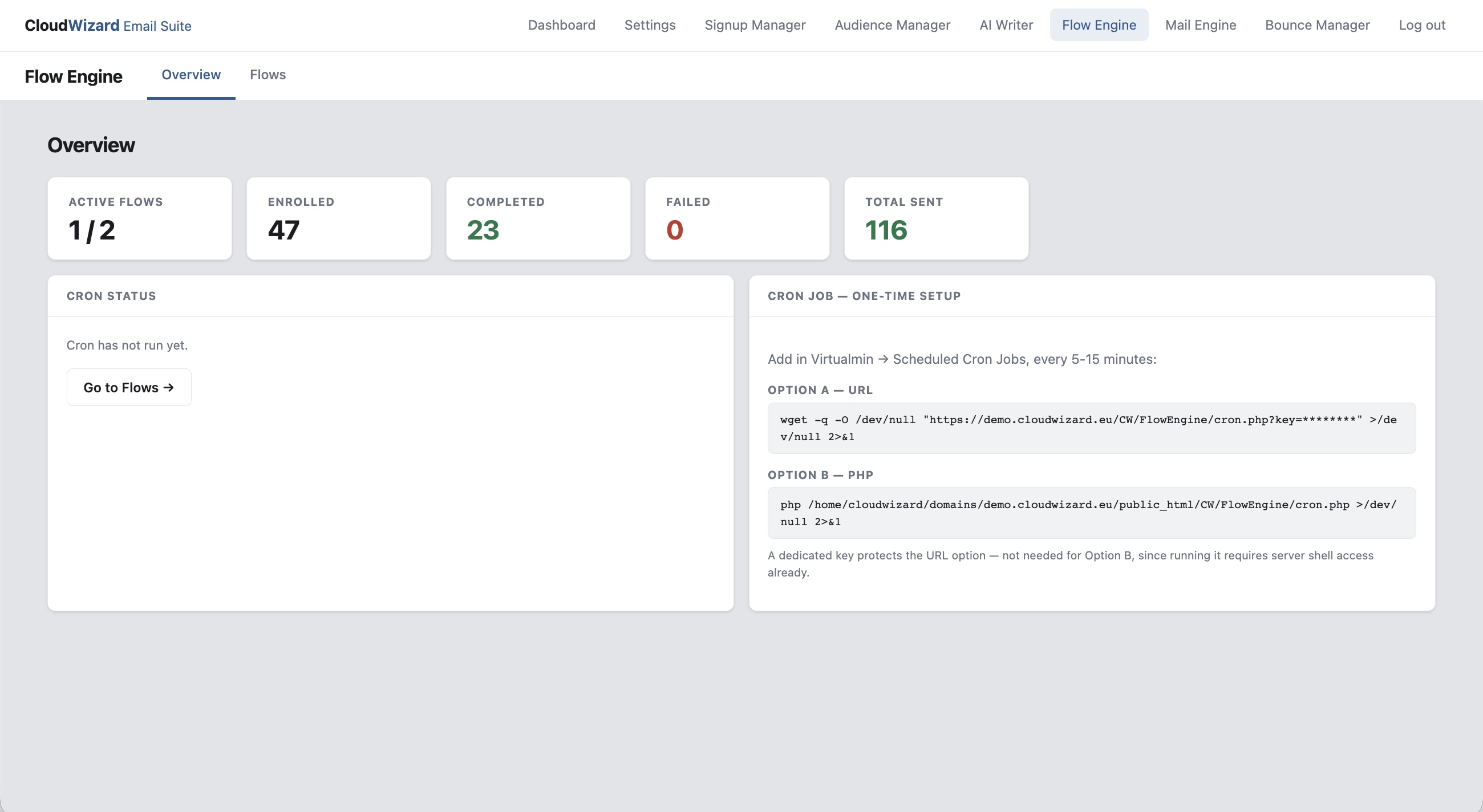Click the Overview page heading

[x=91, y=145]
